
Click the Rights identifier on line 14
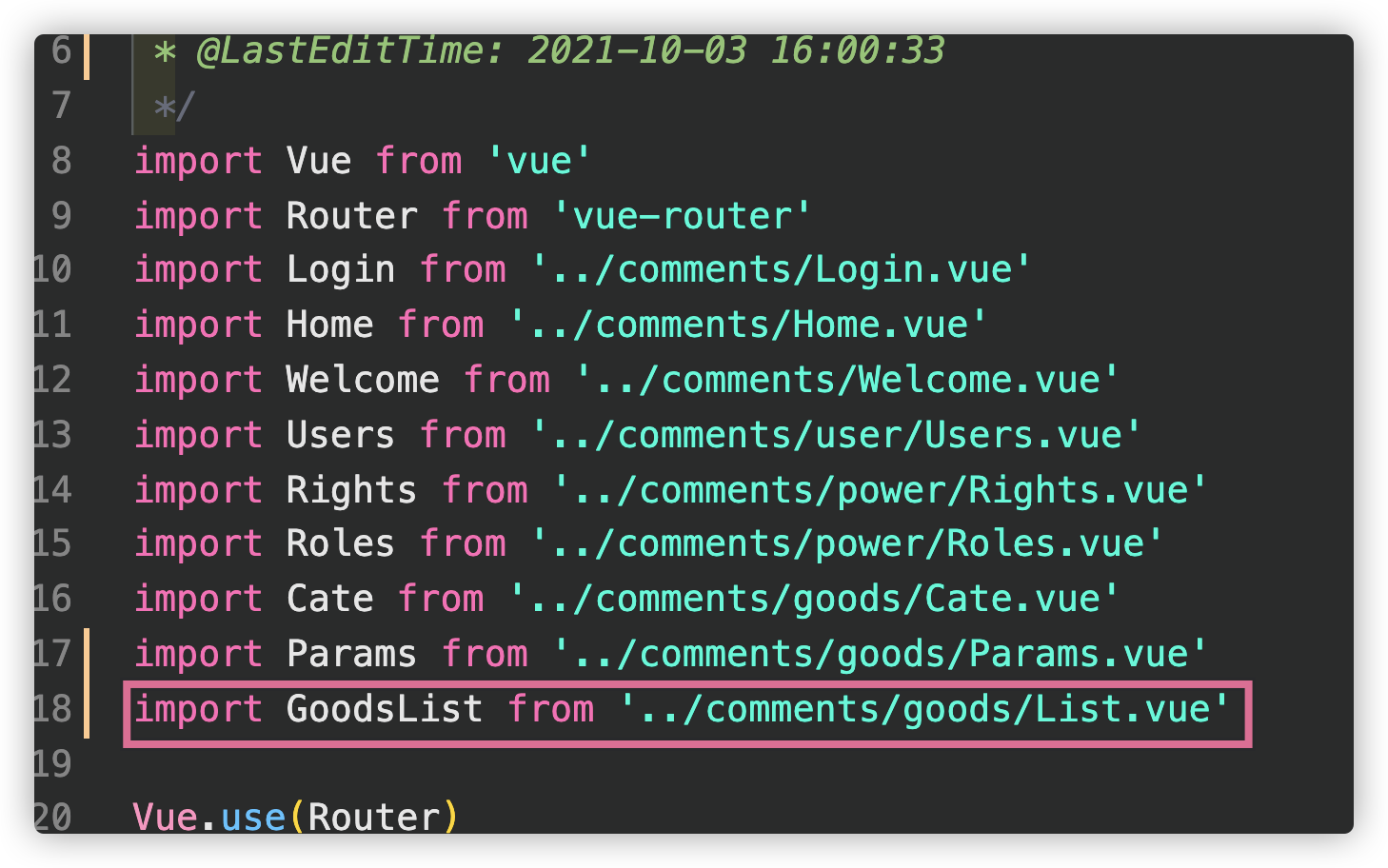click(x=351, y=490)
